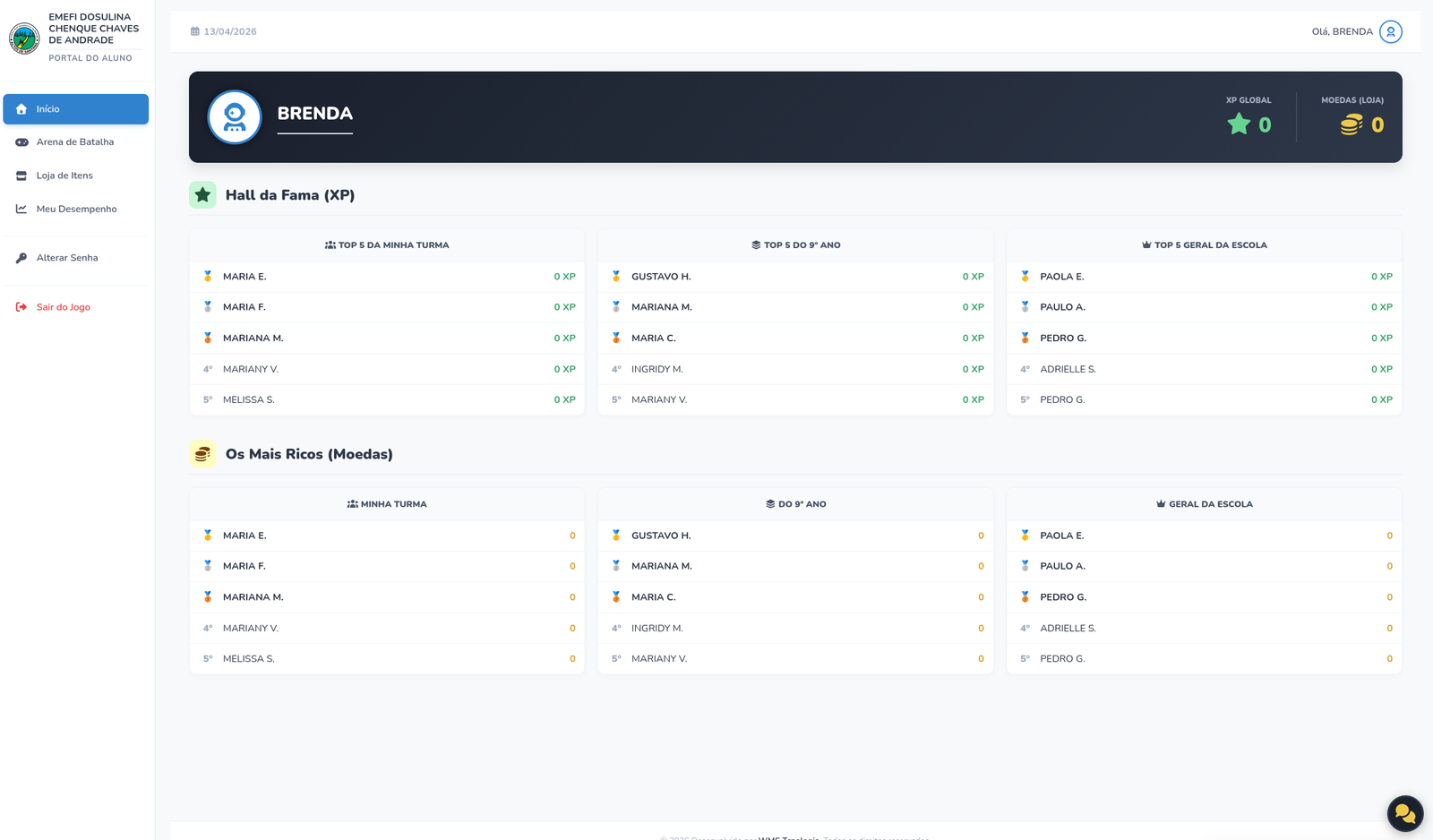Open Arena de Batalha page
This screenshot has height=840, width=1433.
75,142
